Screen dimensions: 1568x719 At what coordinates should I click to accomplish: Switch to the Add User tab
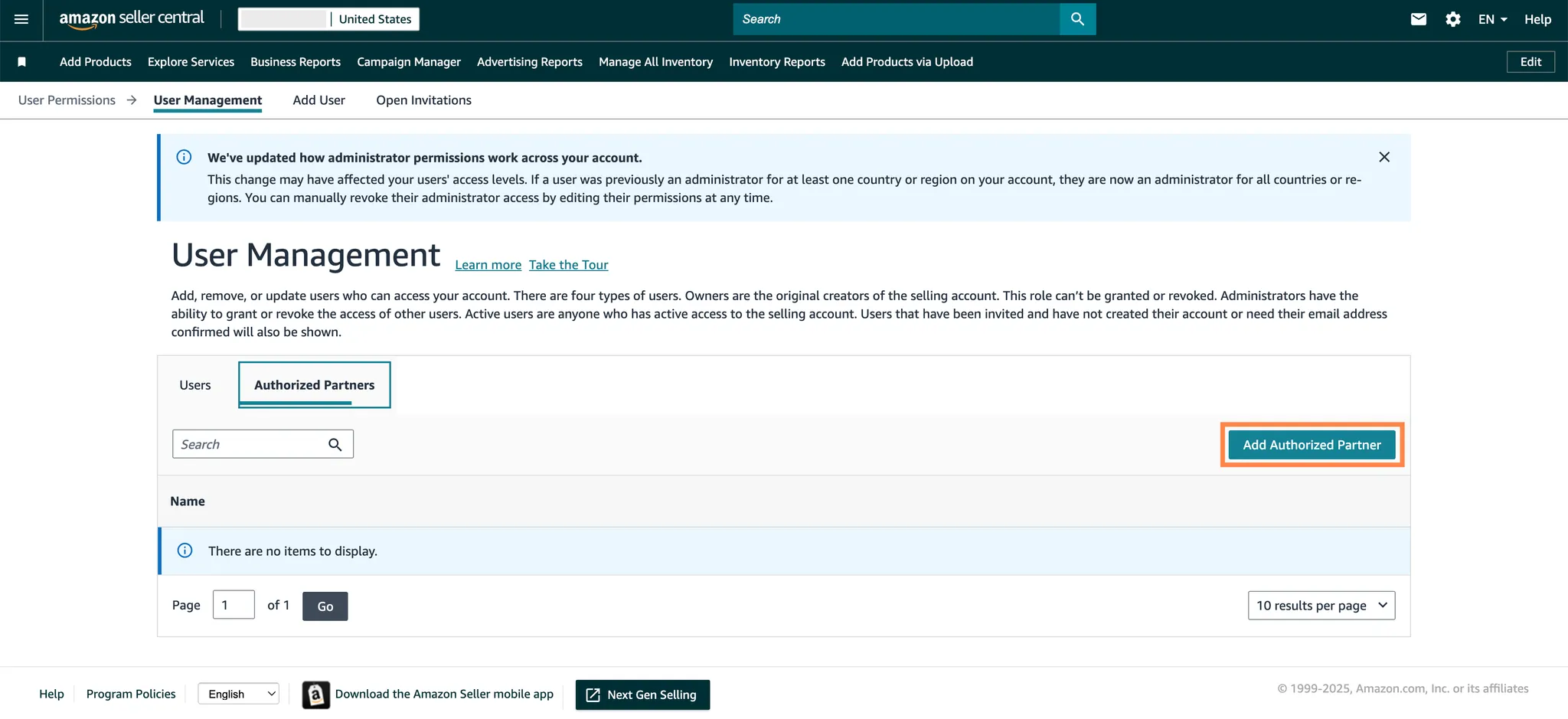click(318, 100)
